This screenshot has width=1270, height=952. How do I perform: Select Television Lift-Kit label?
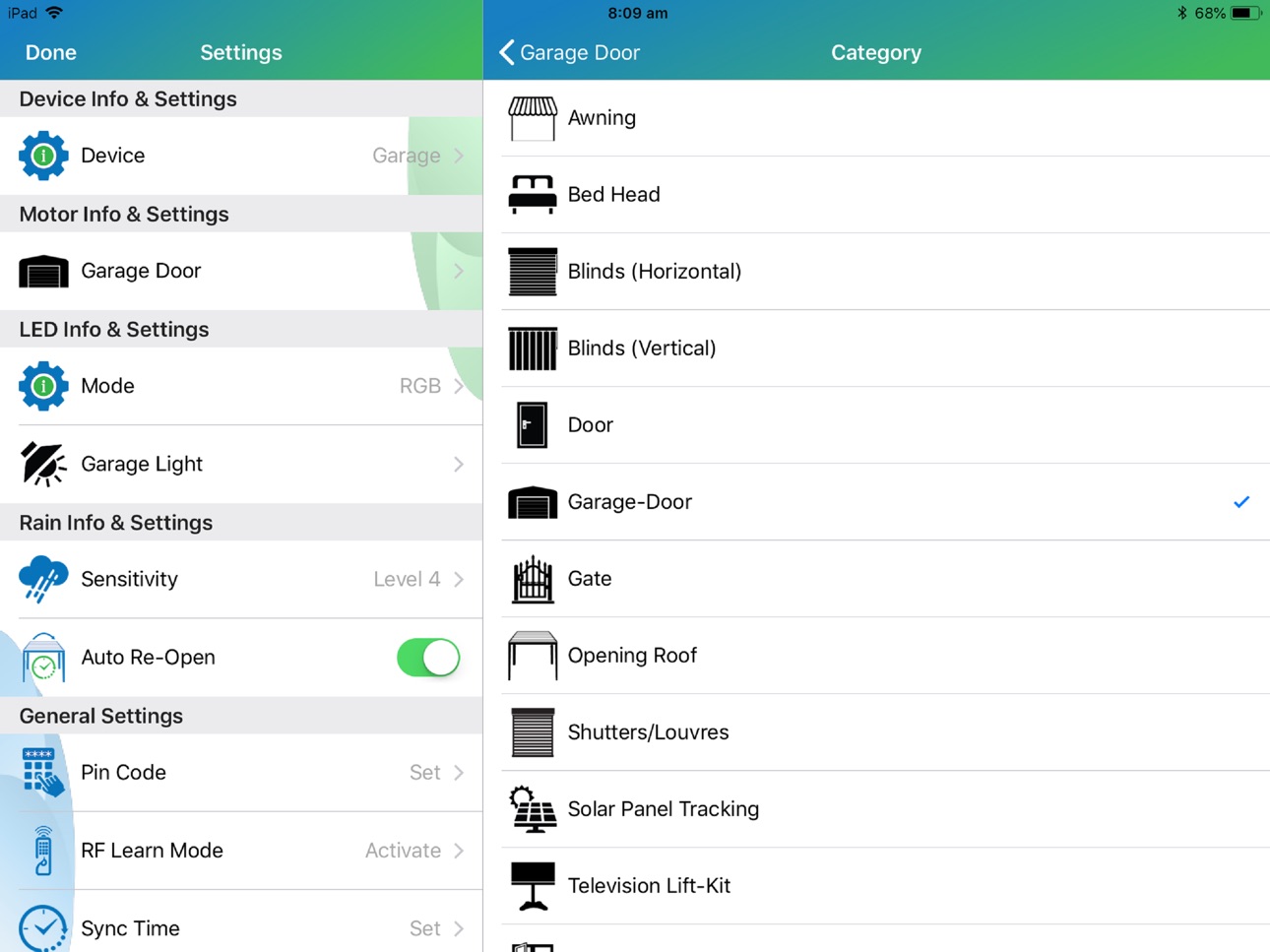(x=649, y=886)
